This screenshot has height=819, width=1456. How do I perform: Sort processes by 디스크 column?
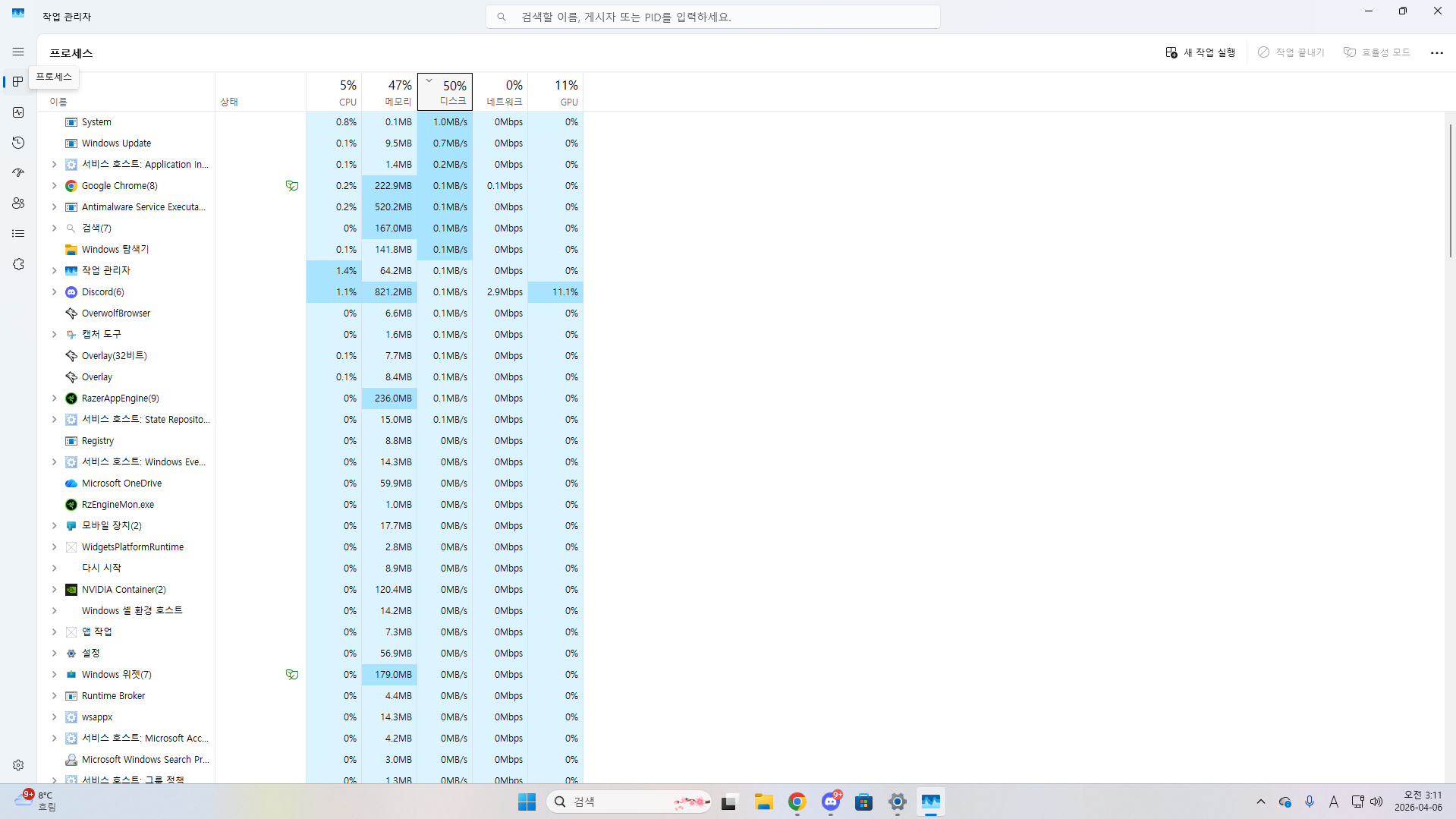point(445,92)
